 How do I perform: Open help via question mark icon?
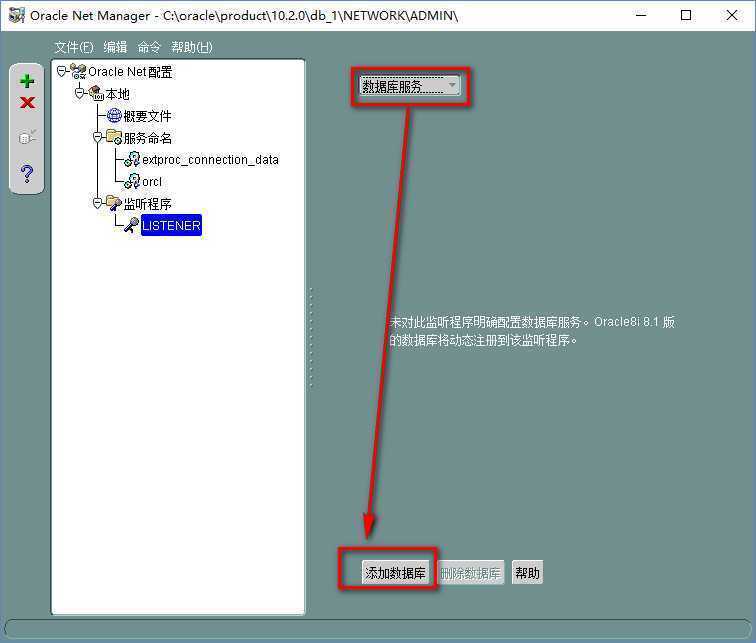coord(27,173)
